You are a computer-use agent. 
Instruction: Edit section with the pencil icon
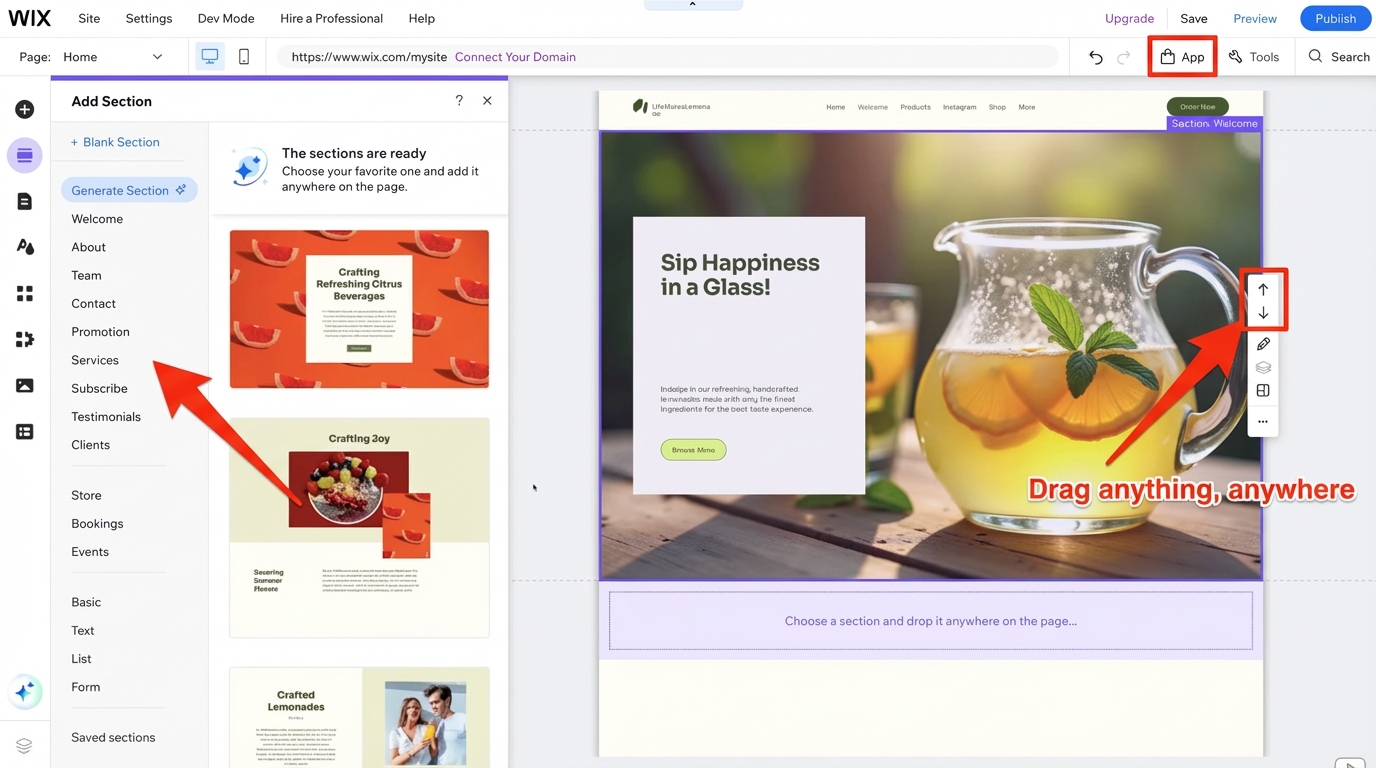click(1263, 343)
